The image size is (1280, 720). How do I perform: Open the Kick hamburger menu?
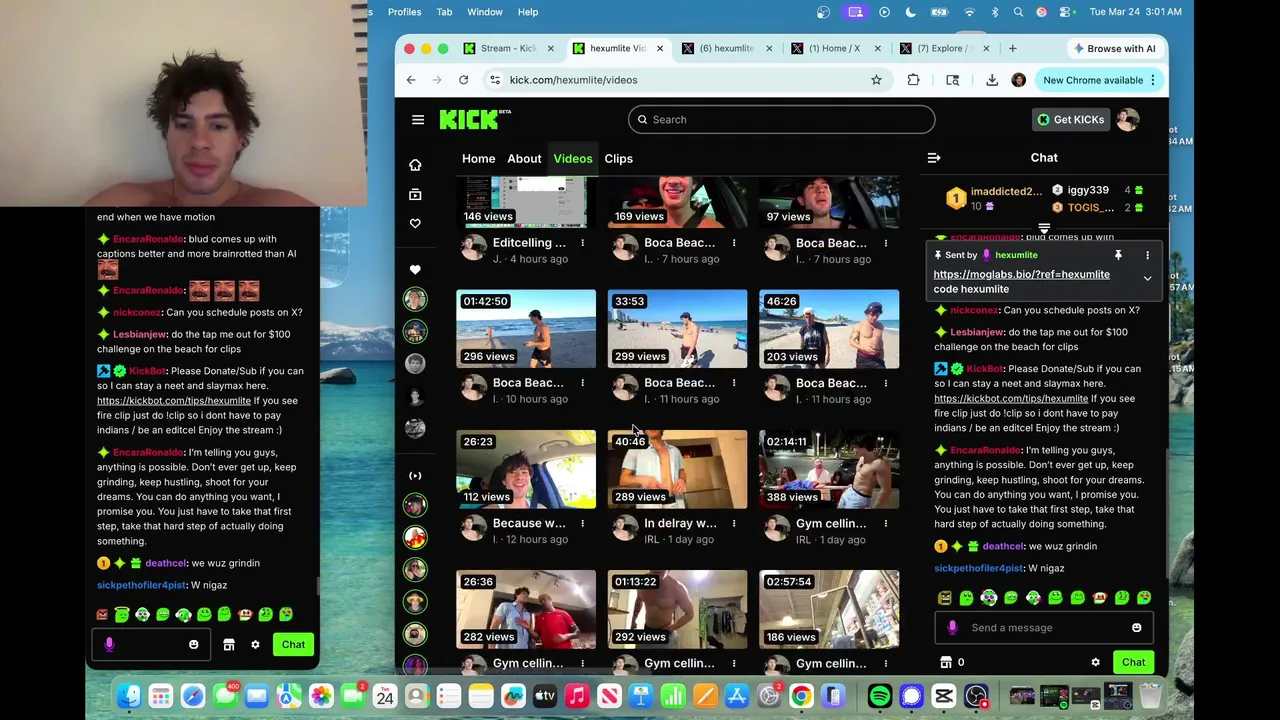(418, 120)
